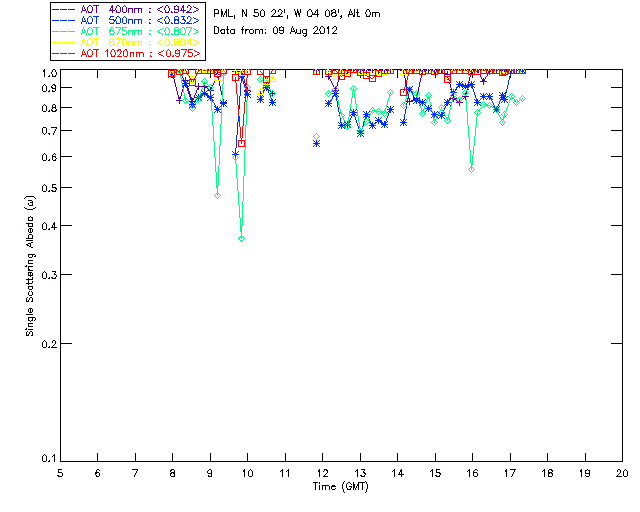Viewport: 640px width, 512px height.
Task: Click the AOT 675nm green legend entry
Action: coord(127,31)
